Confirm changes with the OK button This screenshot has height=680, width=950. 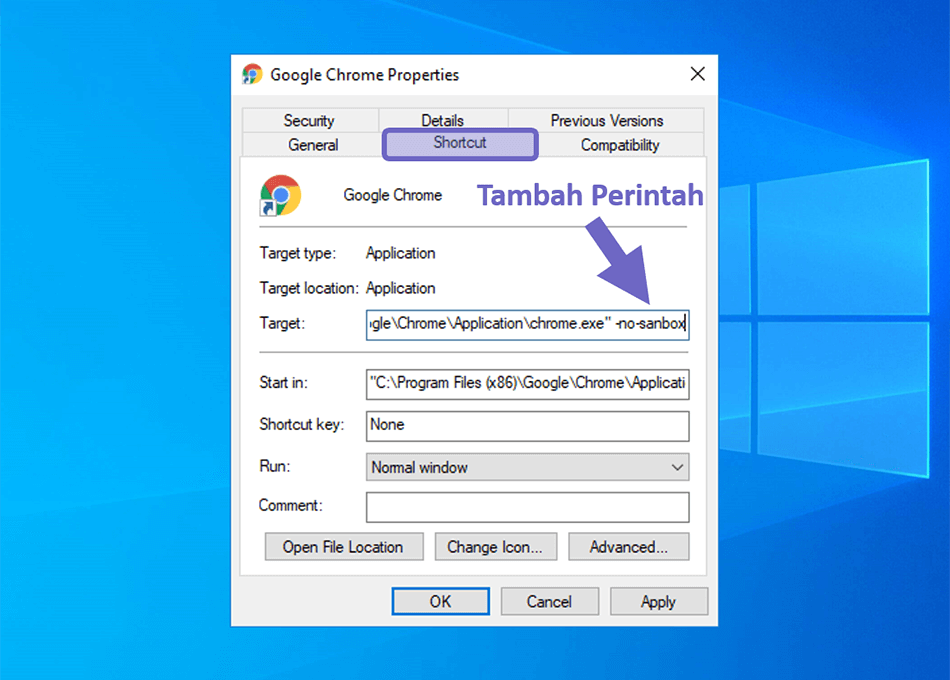pyautogui.click(x=440, y=601)
